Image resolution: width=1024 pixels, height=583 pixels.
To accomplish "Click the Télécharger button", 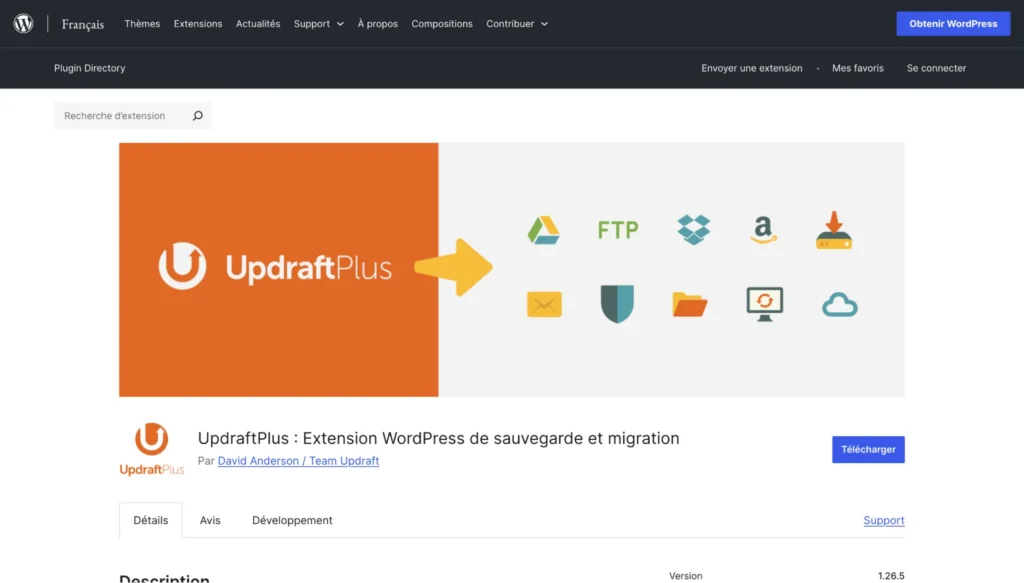I will point(868,449).
